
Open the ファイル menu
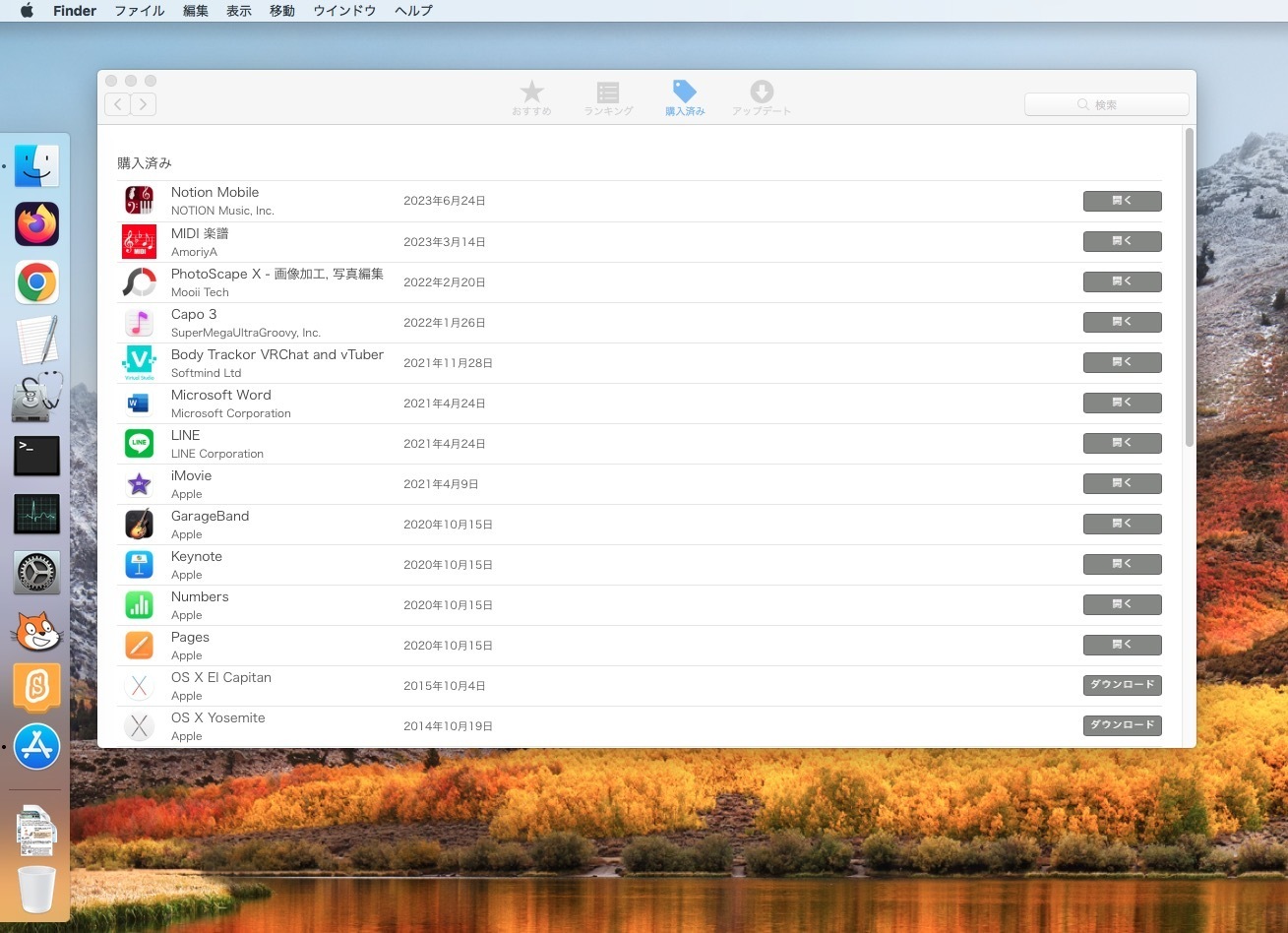140,11
